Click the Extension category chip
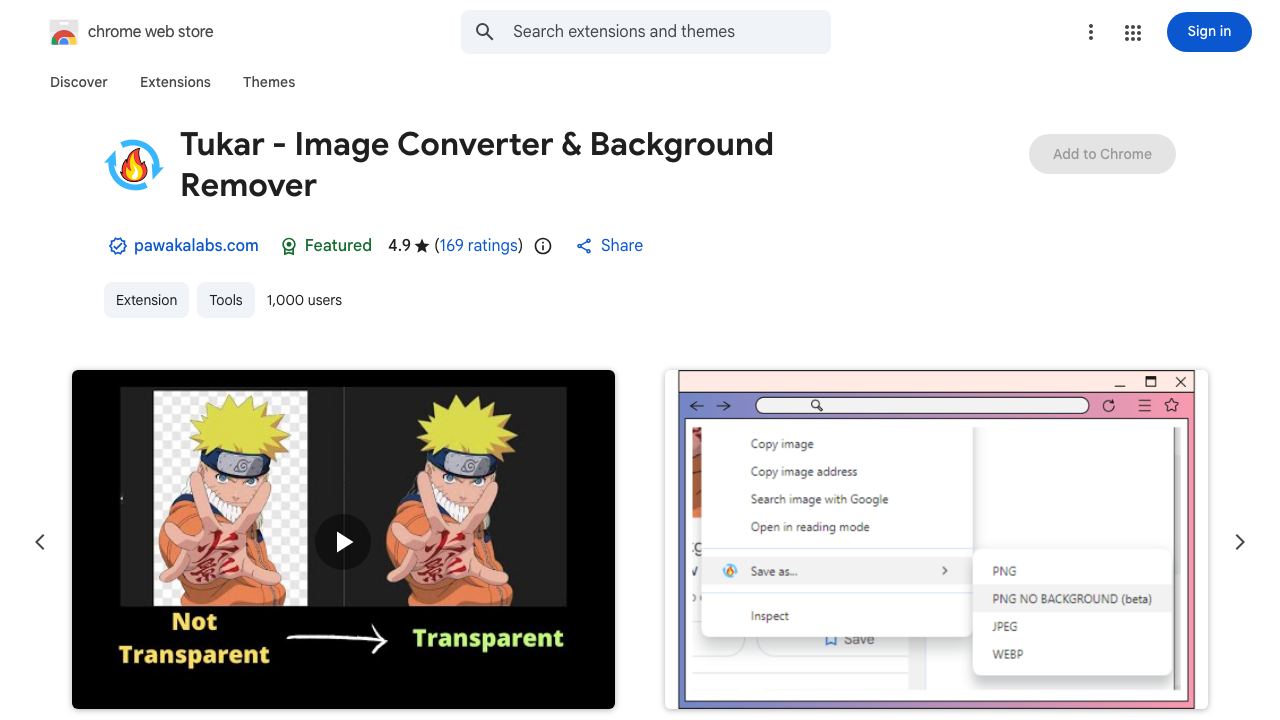1280x720 pixels. [146, 300]
